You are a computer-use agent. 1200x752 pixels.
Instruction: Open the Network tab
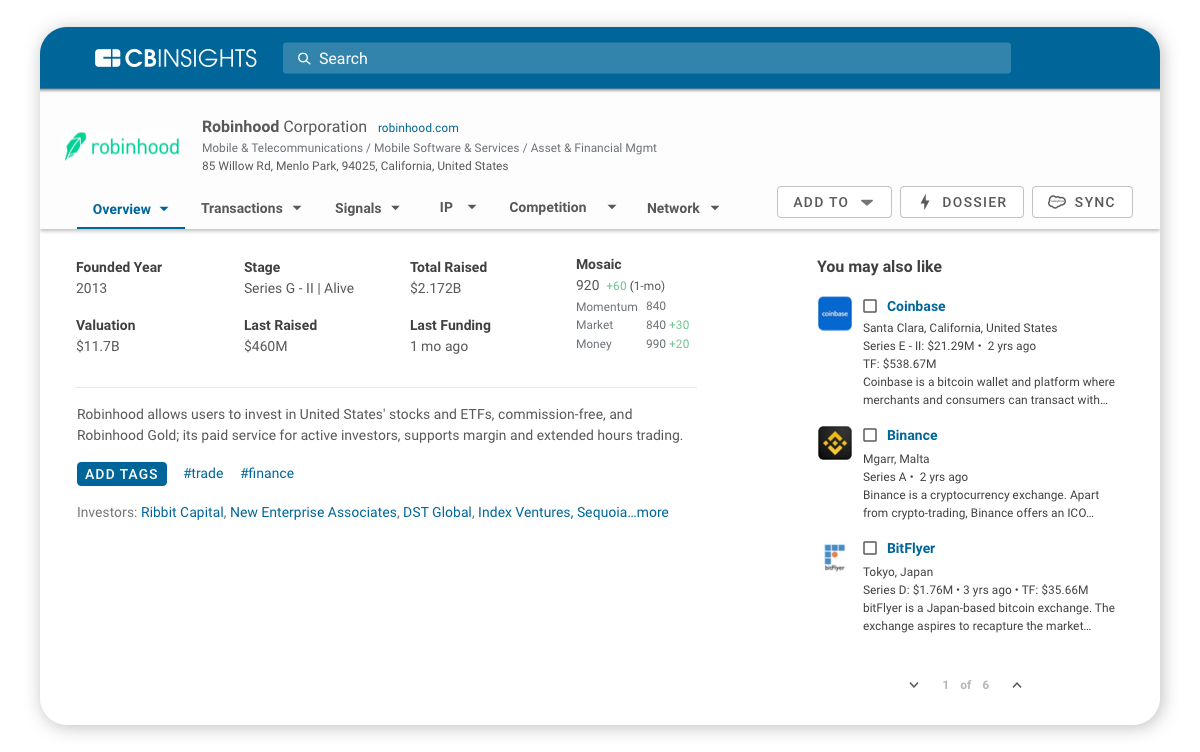tap(673, 208)
